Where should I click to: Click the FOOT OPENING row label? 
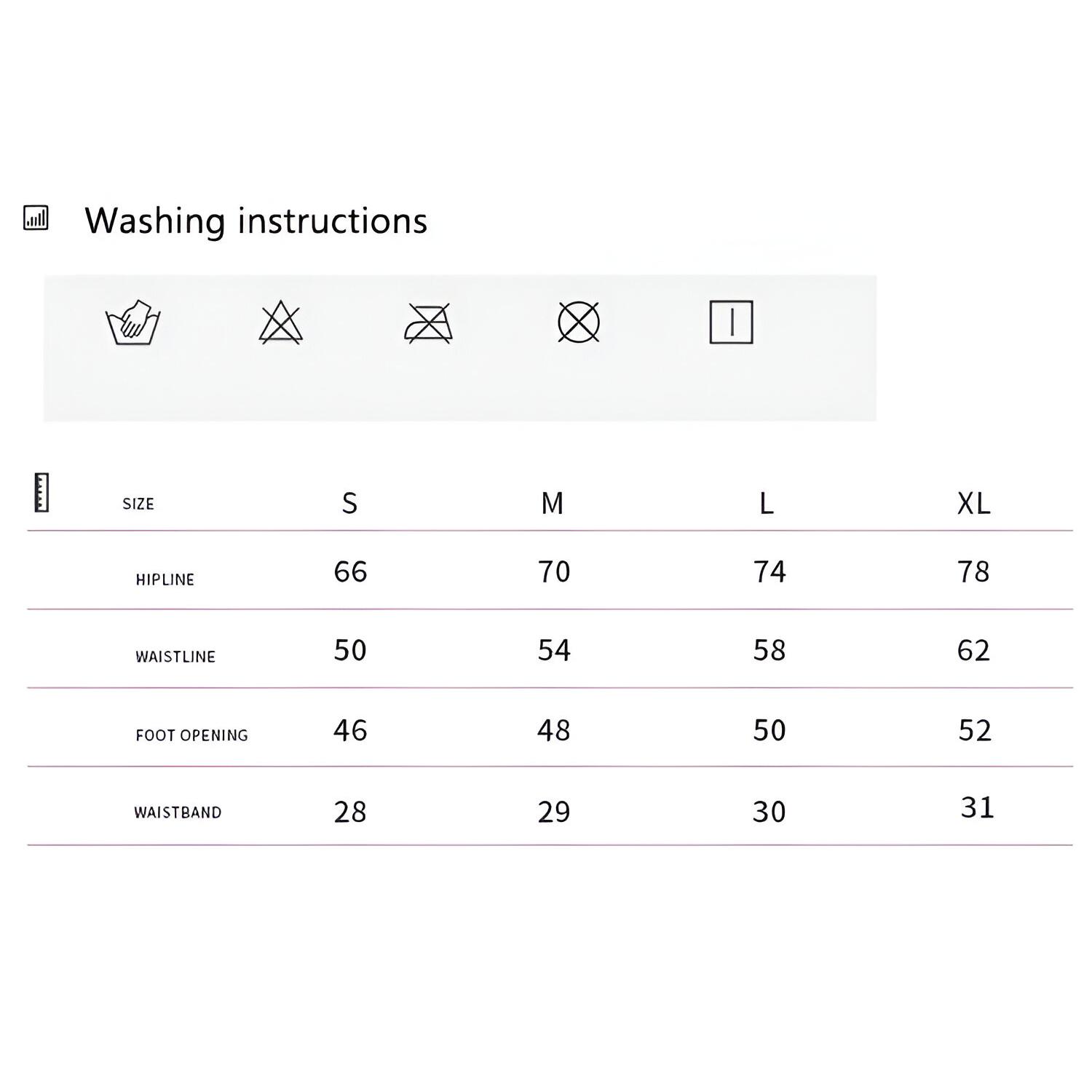191,735
